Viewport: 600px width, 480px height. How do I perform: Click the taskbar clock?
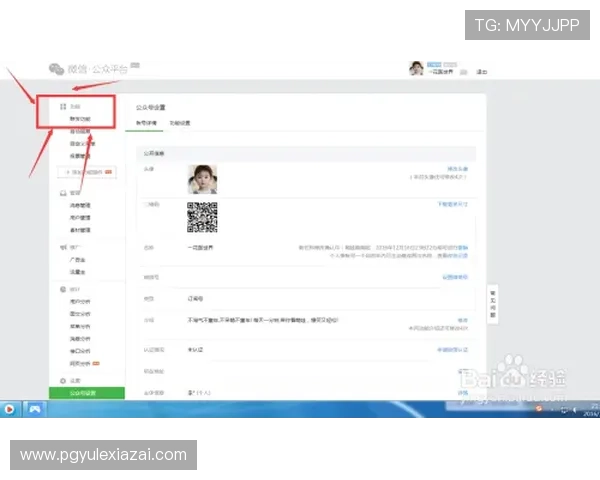pos(592,410)
